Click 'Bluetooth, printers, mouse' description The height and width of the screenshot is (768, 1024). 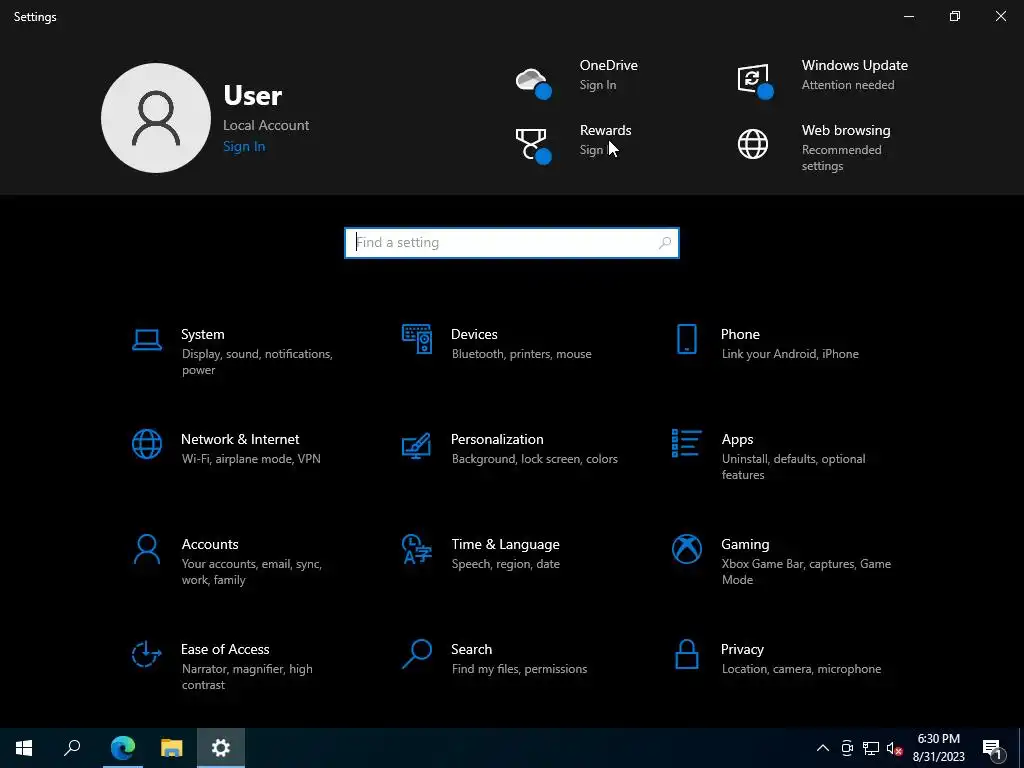pyautogui.click(x=521, y=354)
